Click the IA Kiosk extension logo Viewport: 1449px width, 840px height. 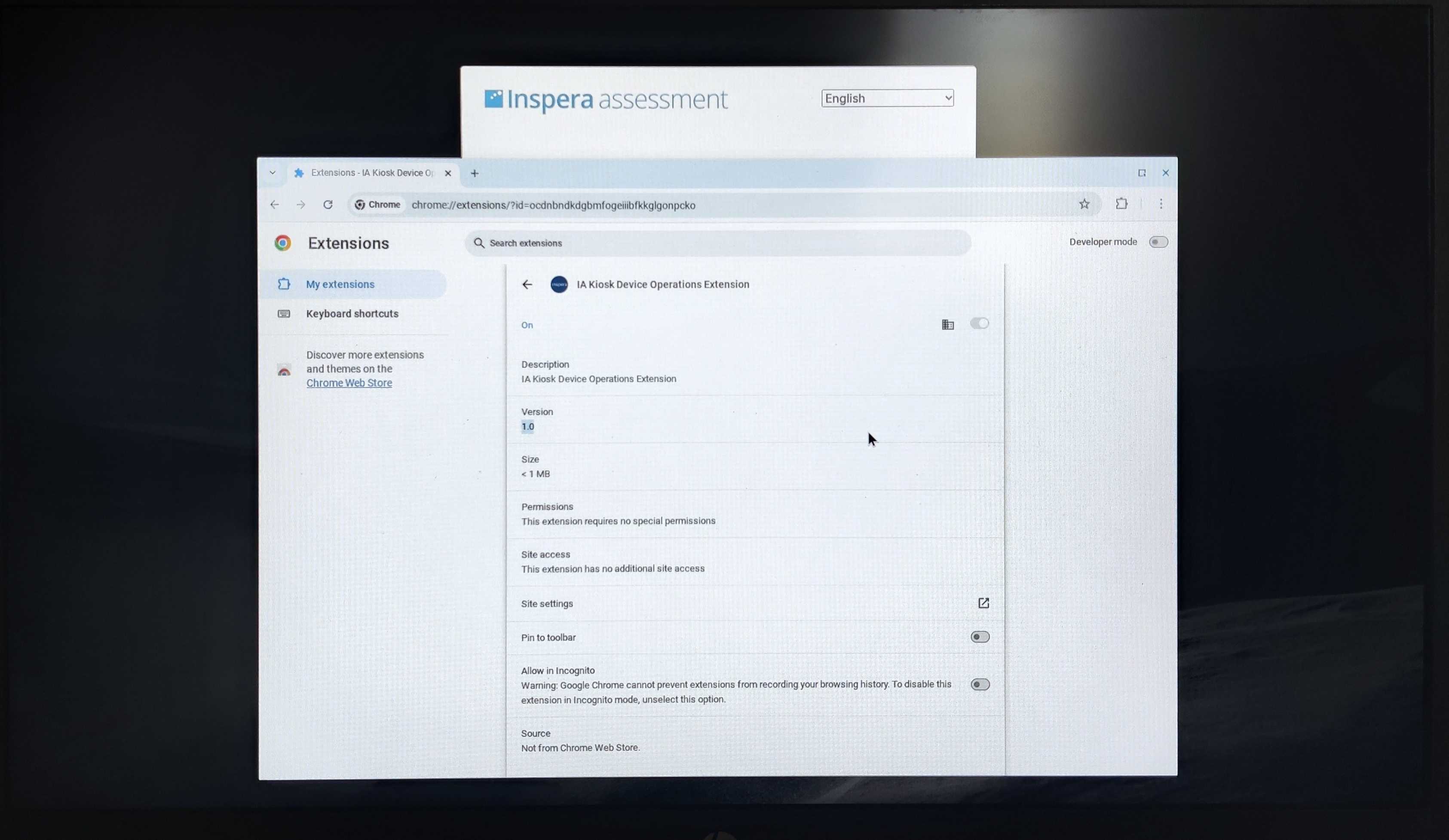point(559,284)
